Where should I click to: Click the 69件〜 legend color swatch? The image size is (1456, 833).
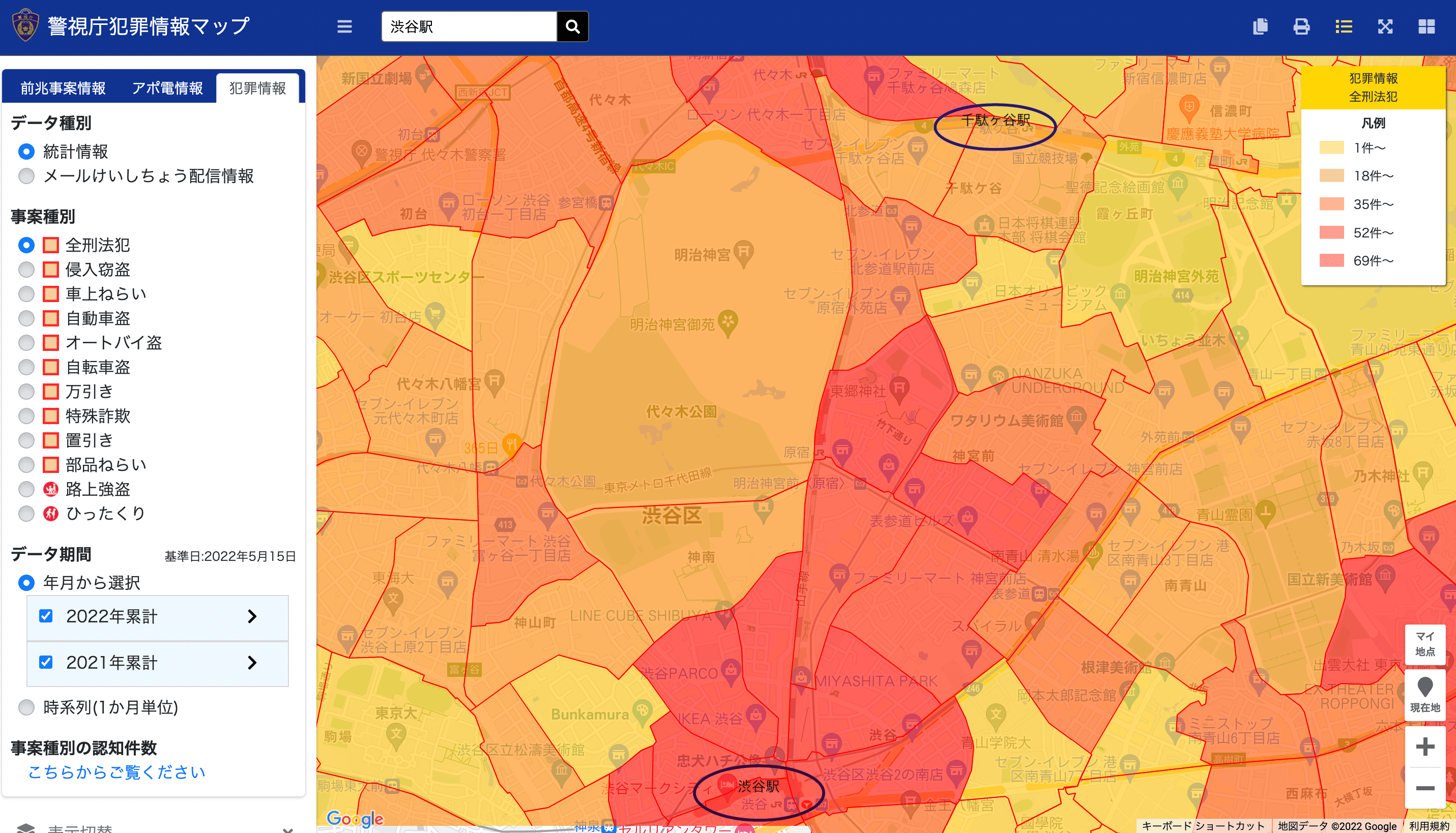pos(1331,261)
